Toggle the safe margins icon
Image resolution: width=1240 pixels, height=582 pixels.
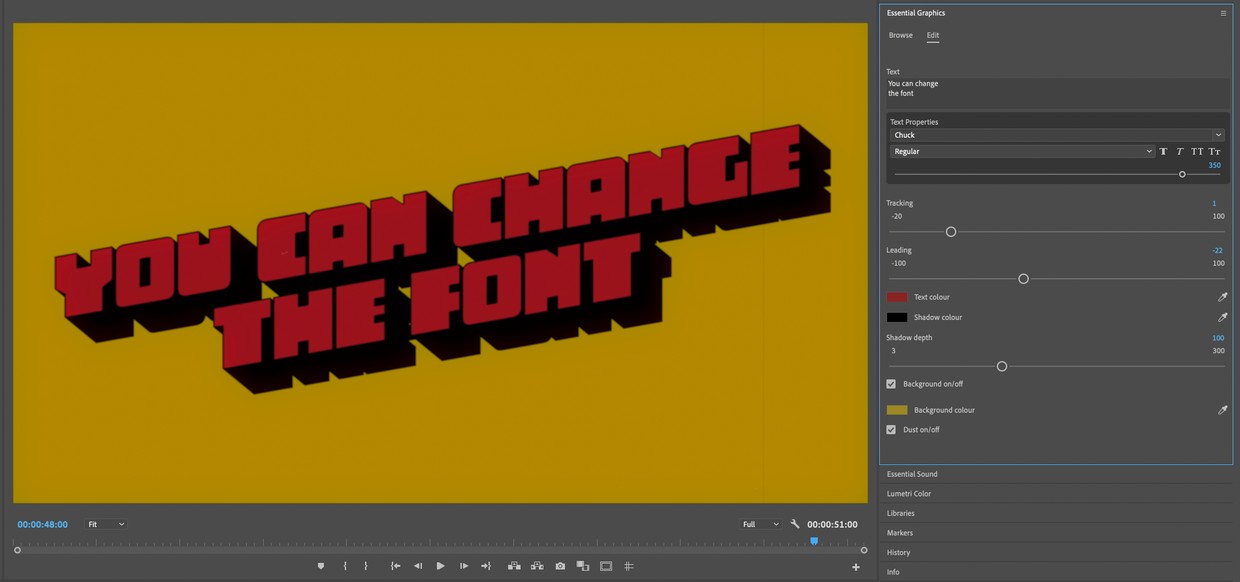point(606,566)
